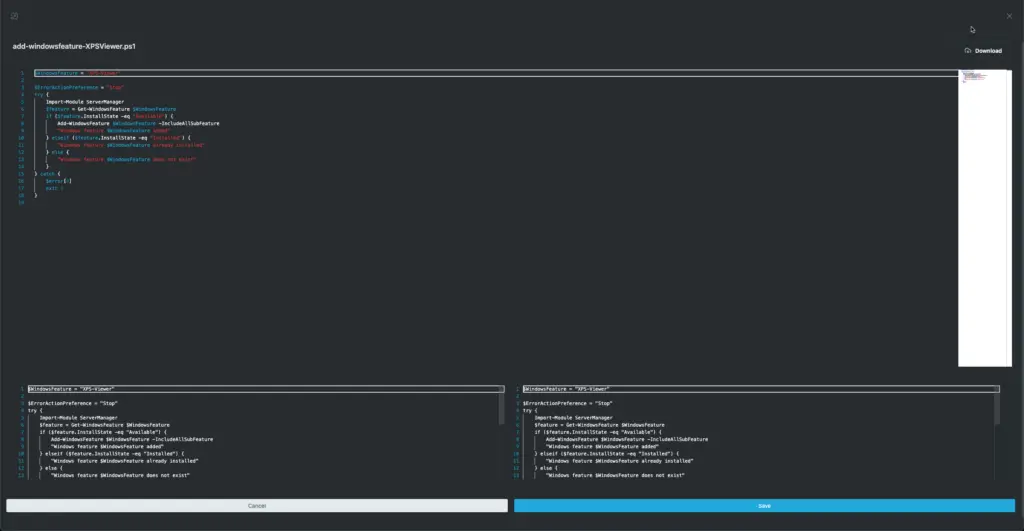Click 'try {' line in top editor
This screenshot has height=531, width=1024.
click(x=42, y=95)
